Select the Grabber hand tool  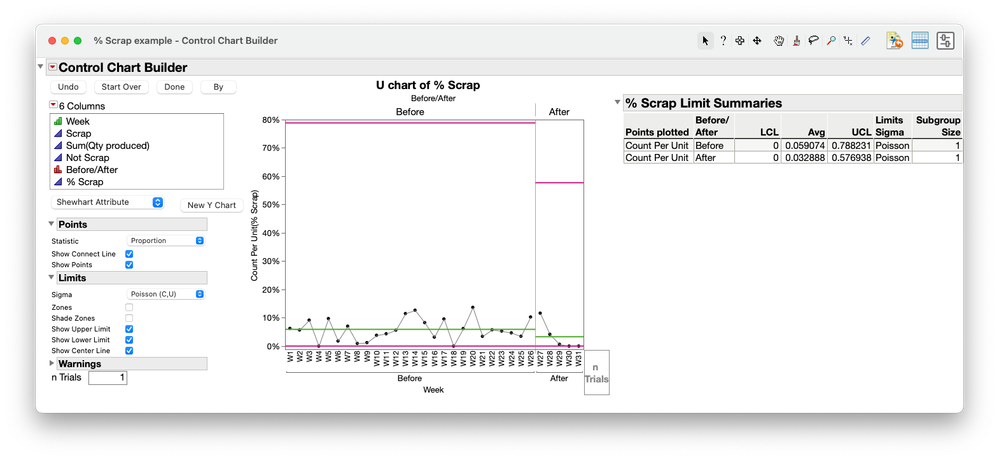pyautogui.click(x=779, y=41)
